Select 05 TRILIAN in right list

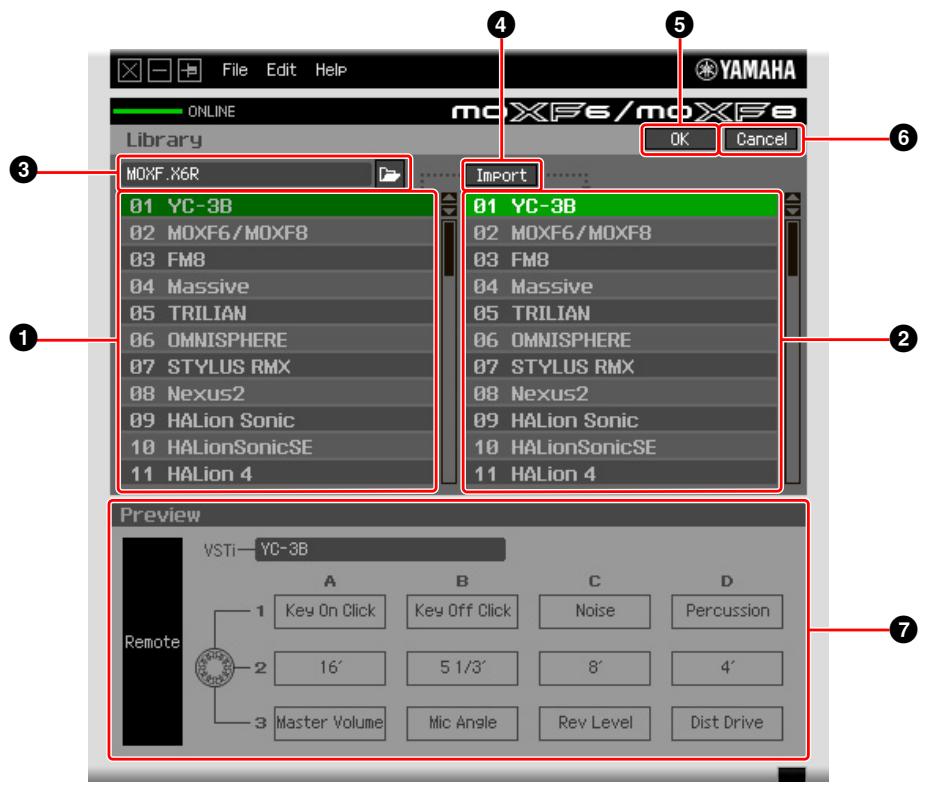(622, 313)
